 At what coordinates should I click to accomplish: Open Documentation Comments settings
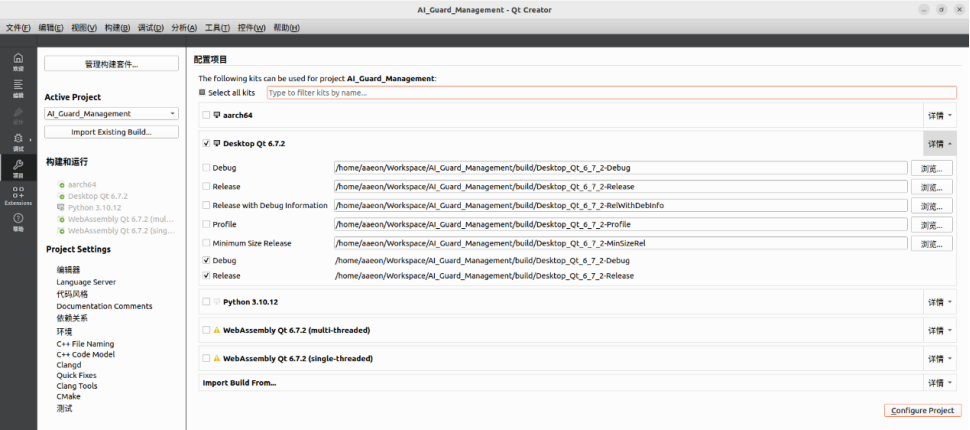104,306
